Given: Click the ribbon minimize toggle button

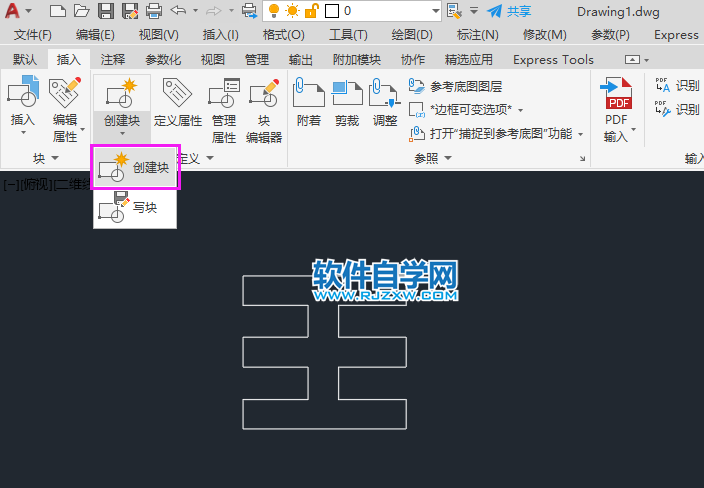Looking at the screenshot, I should [x=632, y=60].
